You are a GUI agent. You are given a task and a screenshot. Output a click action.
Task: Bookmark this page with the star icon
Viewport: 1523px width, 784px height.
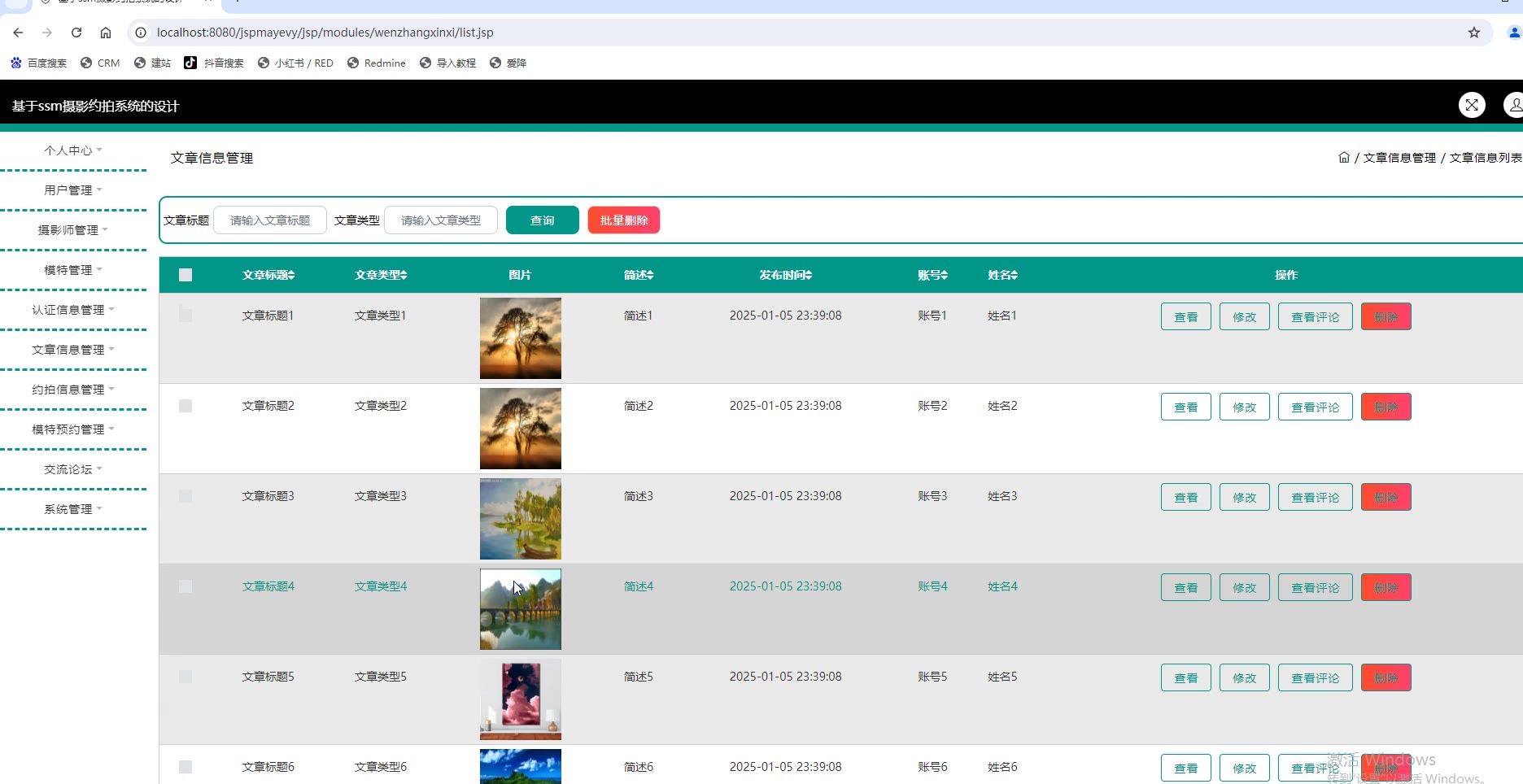(1473, 33)
